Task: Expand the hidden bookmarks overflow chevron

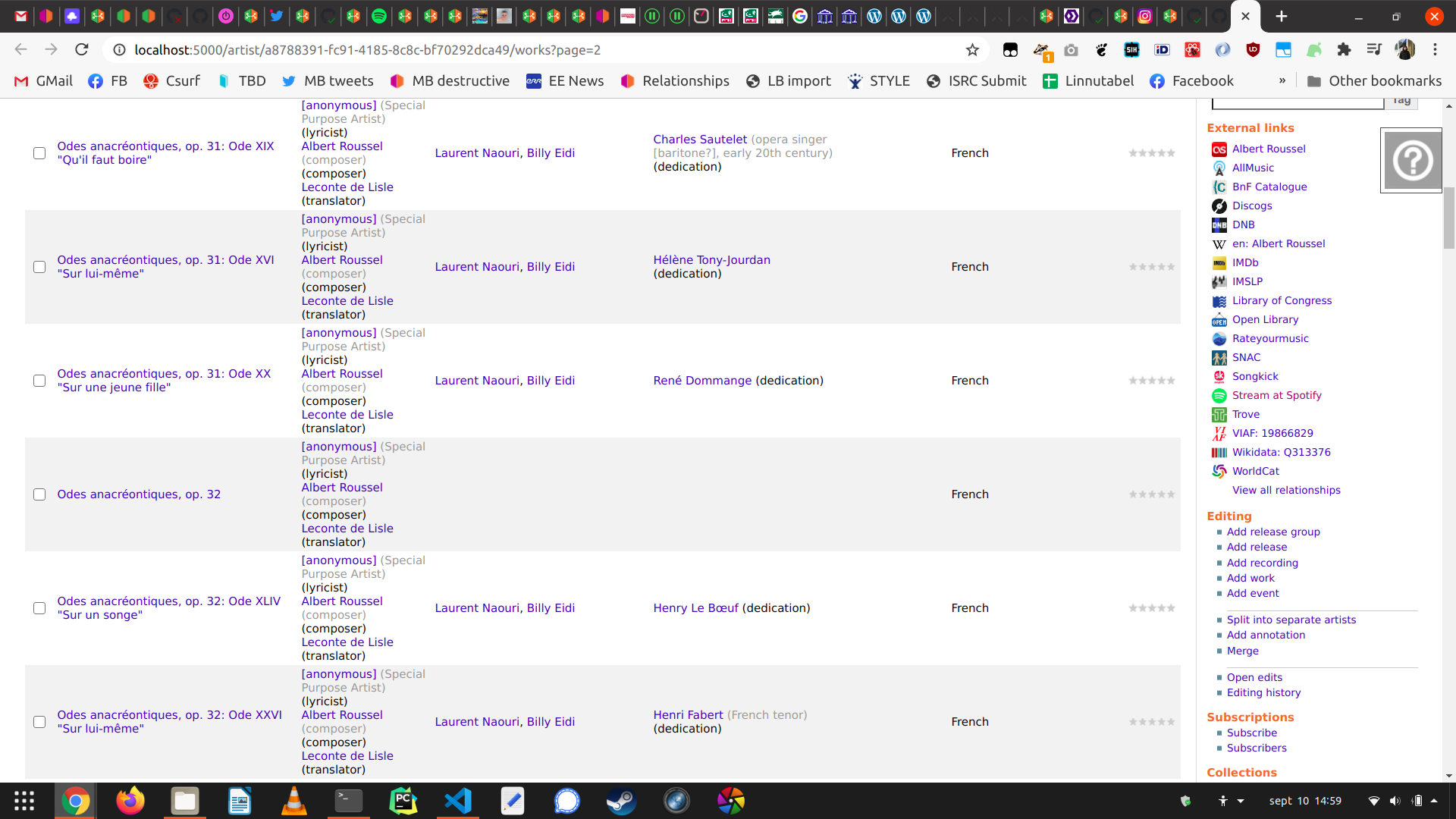Action: pos(1282,81)
